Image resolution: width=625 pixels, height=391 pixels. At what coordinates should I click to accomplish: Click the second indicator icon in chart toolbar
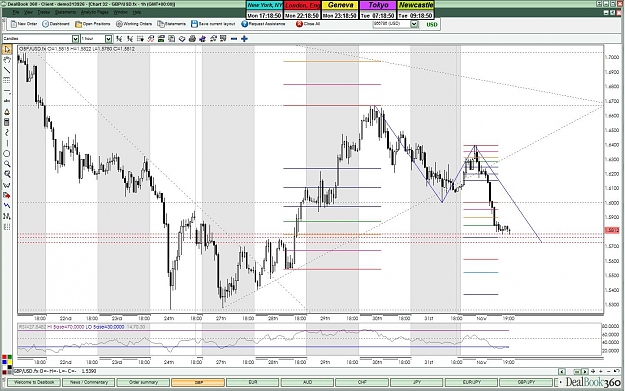click(130, 39)
